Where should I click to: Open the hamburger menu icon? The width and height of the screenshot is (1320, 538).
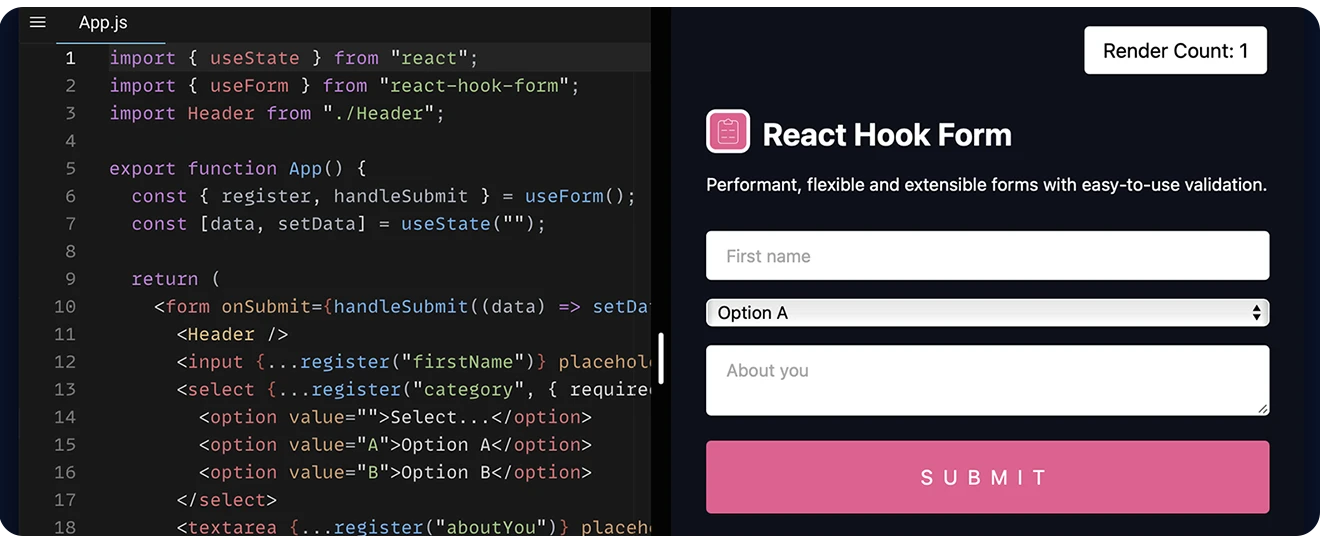tap(38, 22)
